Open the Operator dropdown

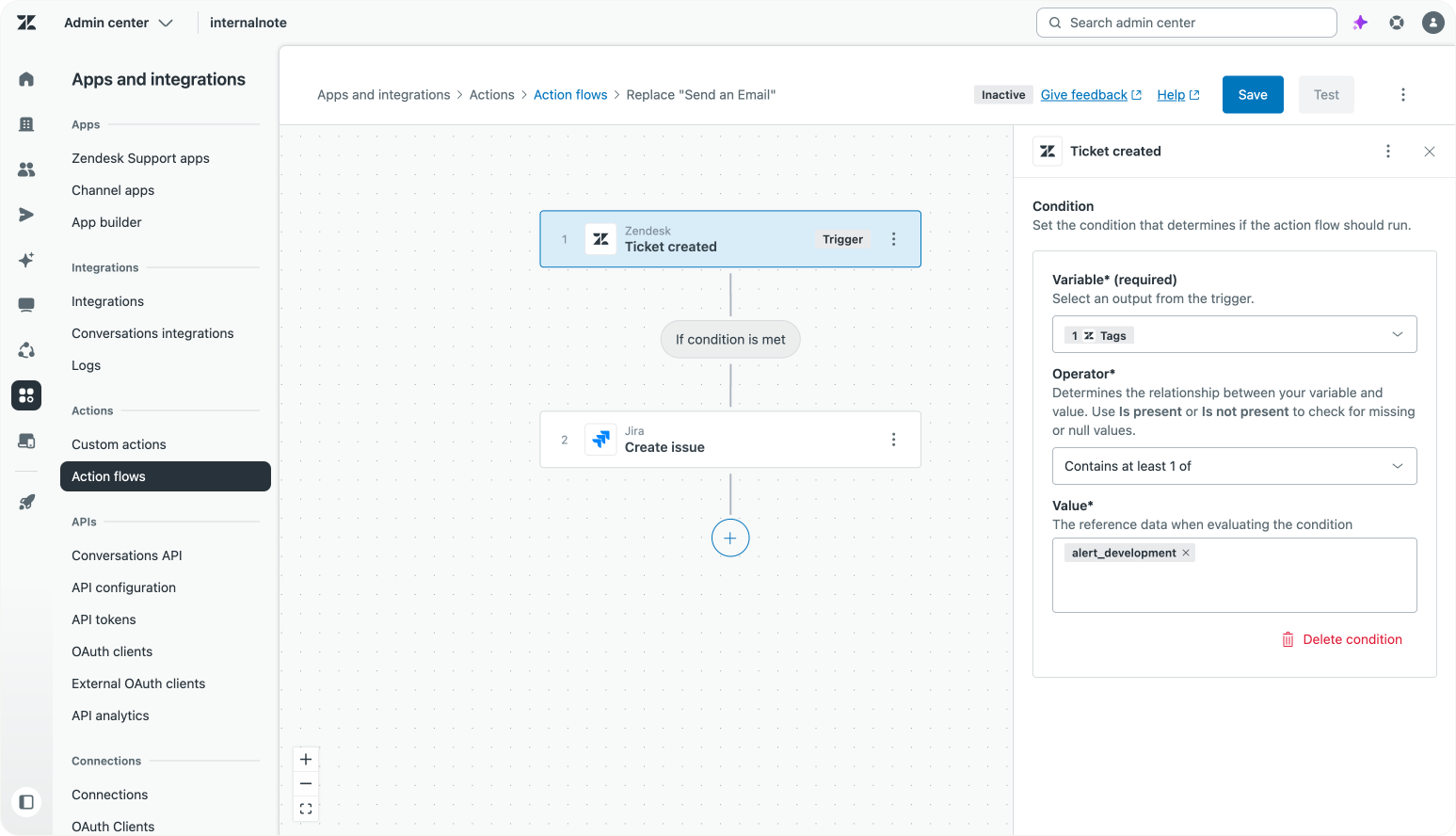pyautogui.click(x=1234, y=466)
